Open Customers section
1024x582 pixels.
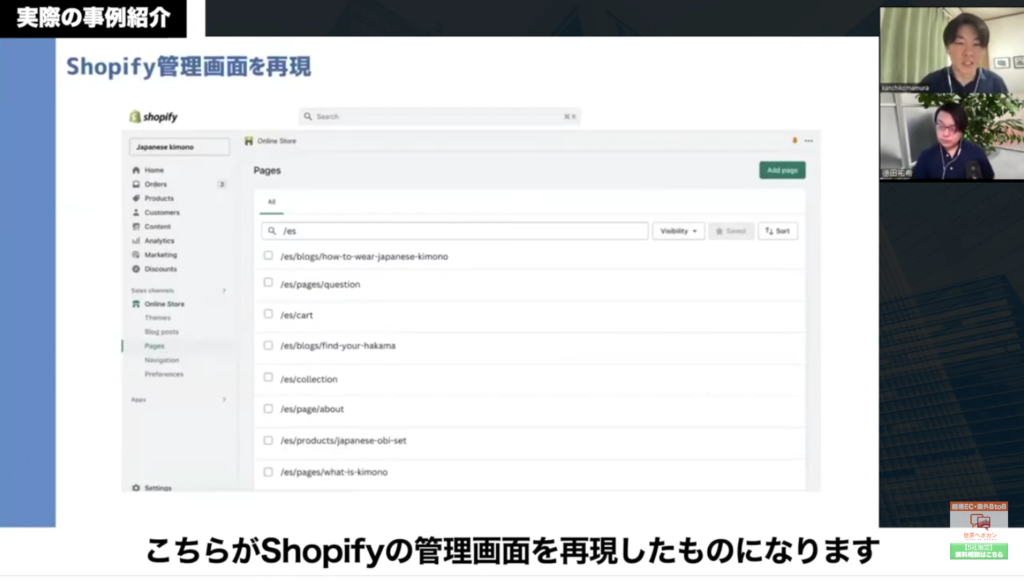pyautogui.click(x=162, y=212)
